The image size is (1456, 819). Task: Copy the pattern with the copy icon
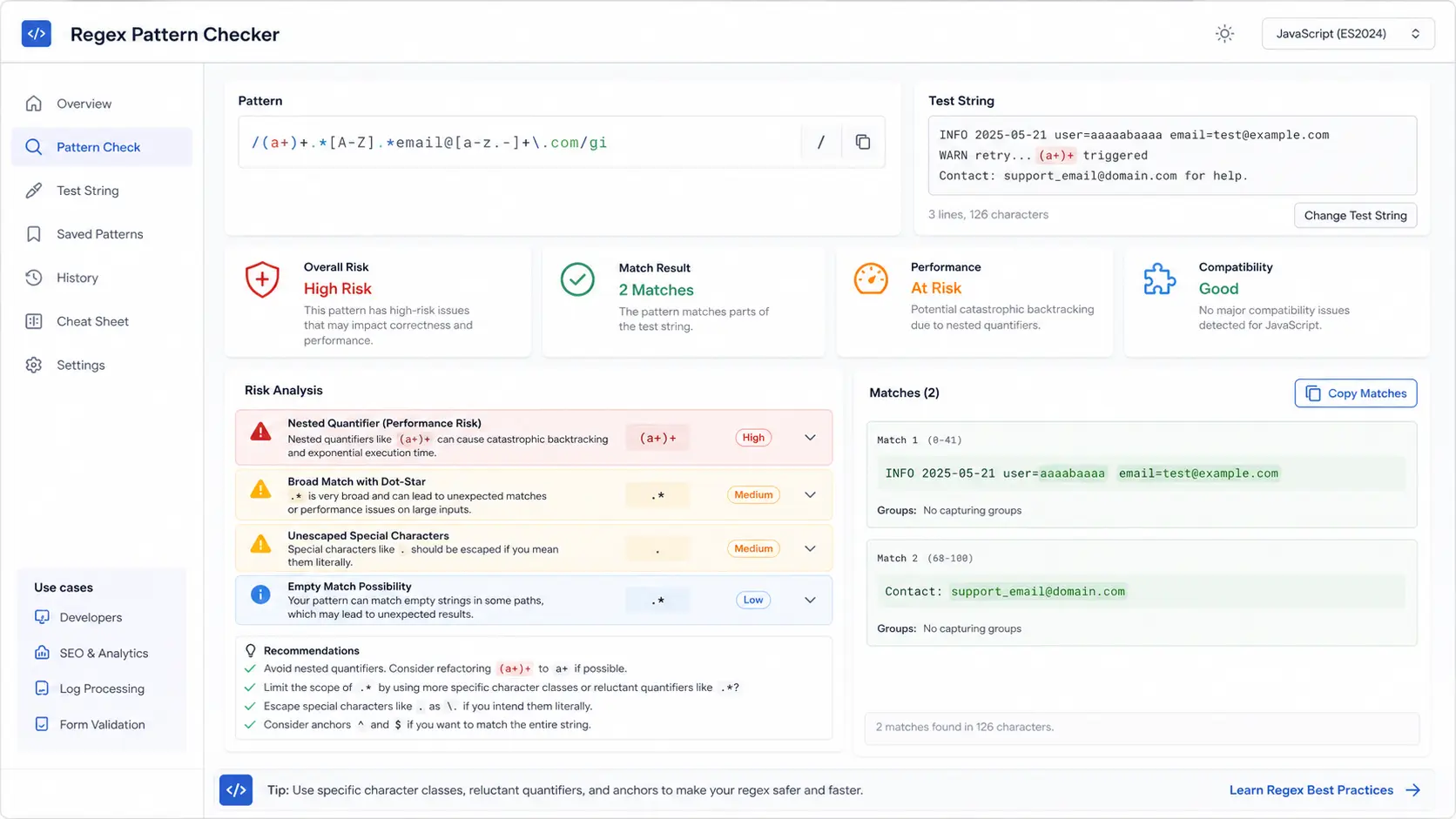(x=863, y=142)
